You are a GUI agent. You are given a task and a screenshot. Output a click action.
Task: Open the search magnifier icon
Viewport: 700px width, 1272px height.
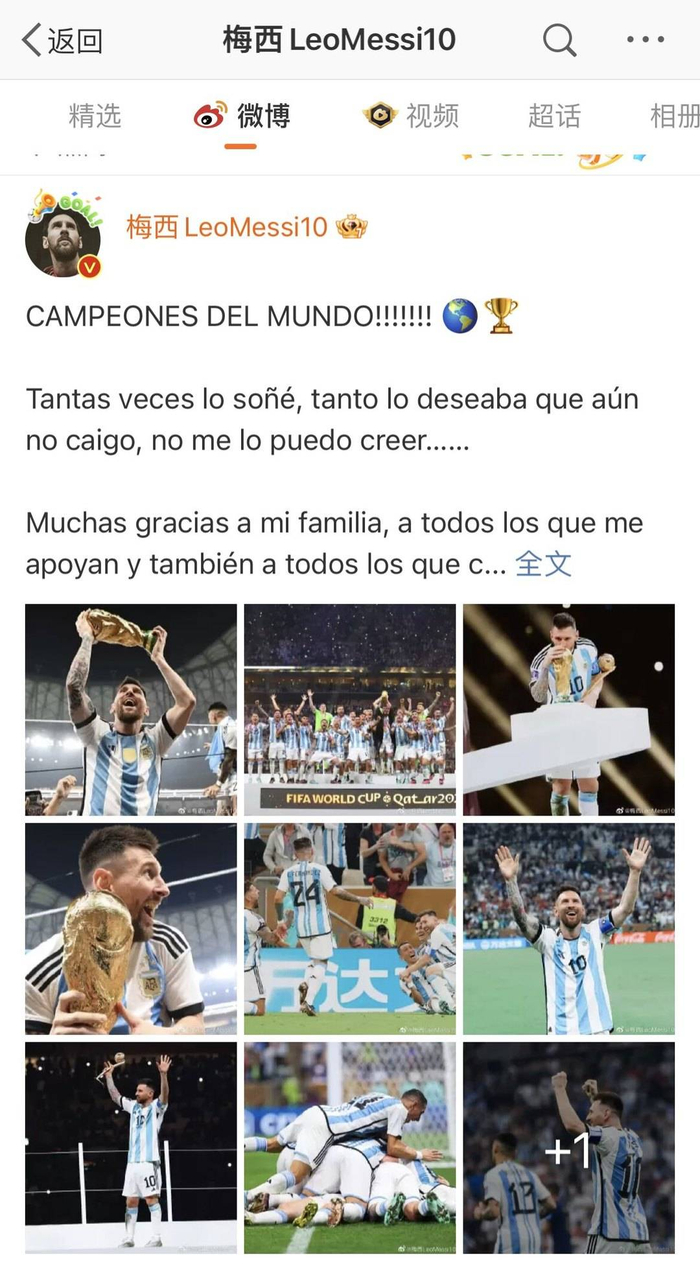point(559,40)
